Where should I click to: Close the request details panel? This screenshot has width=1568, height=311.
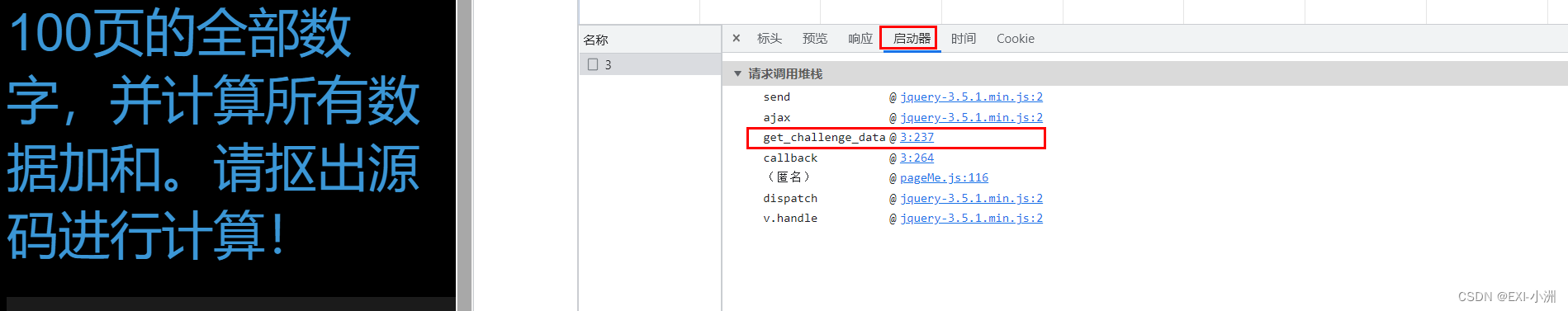click(x=737, y=38)
